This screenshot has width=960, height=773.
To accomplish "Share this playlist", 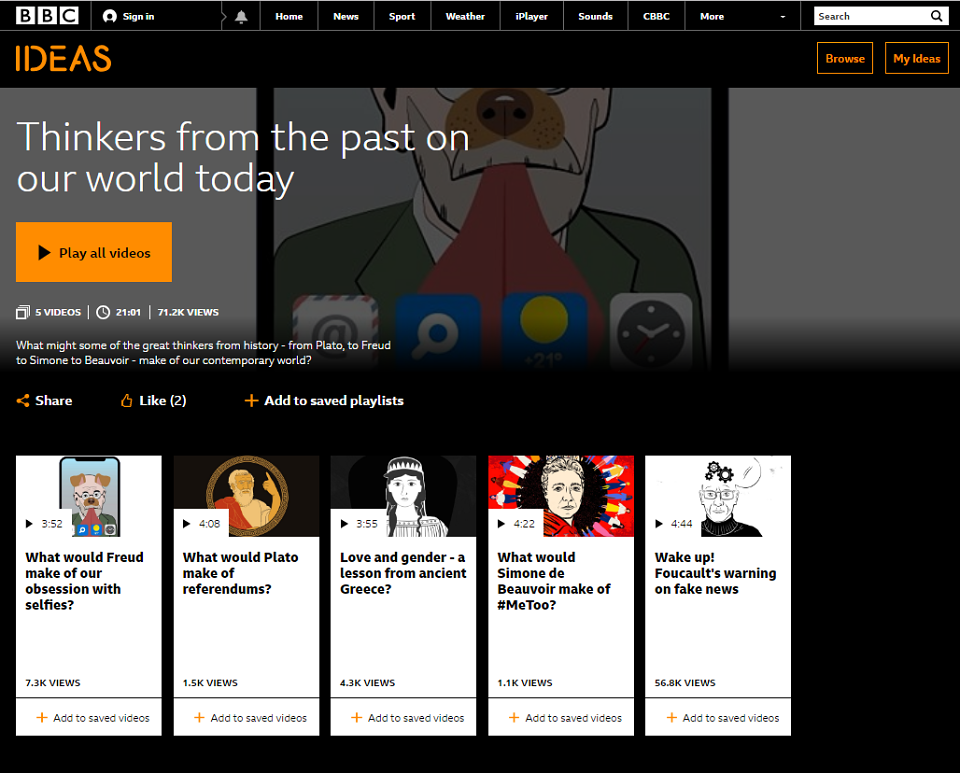I will click(44, 400).
